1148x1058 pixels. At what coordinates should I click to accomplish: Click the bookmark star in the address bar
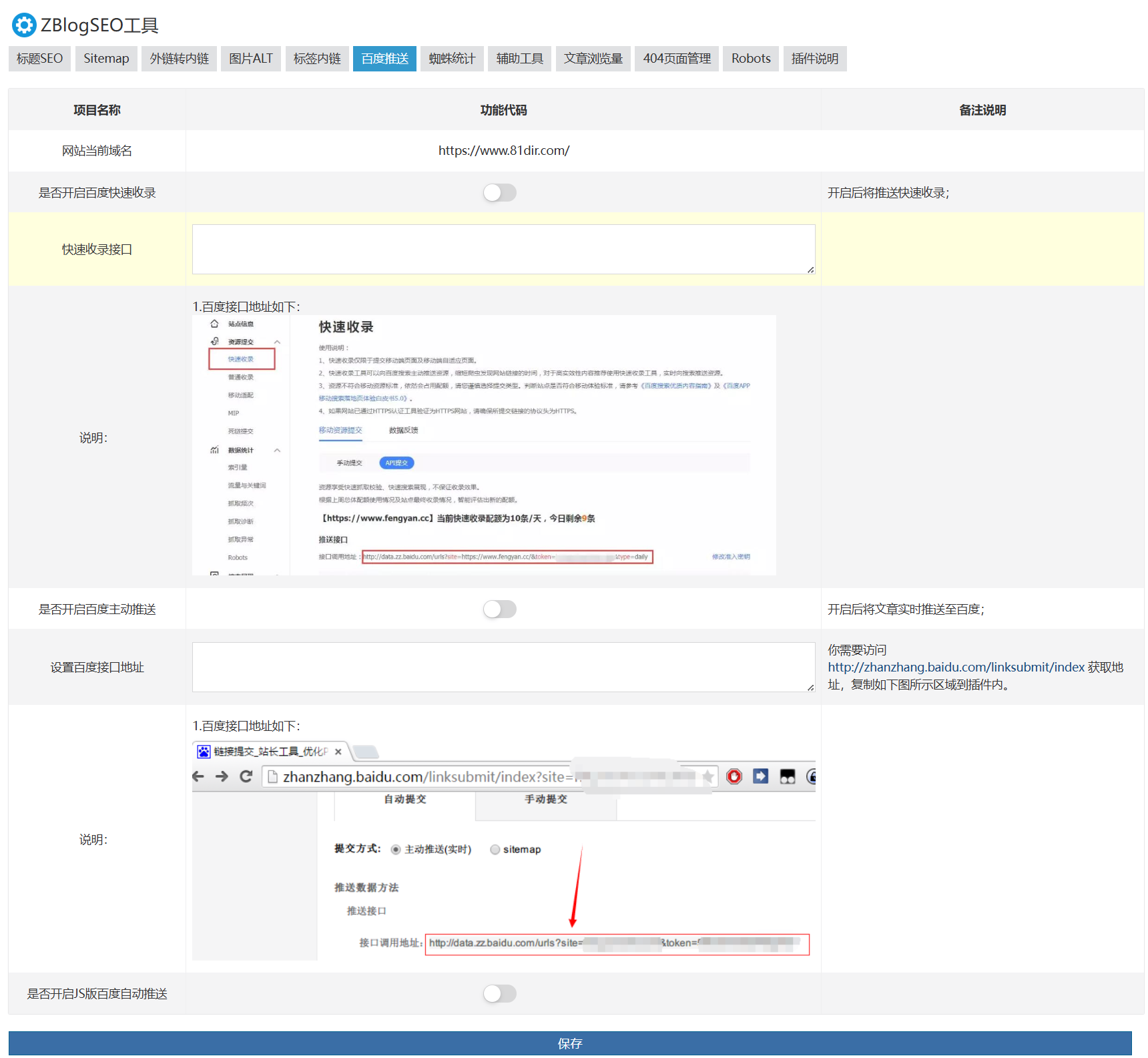[x=707, y=776]
